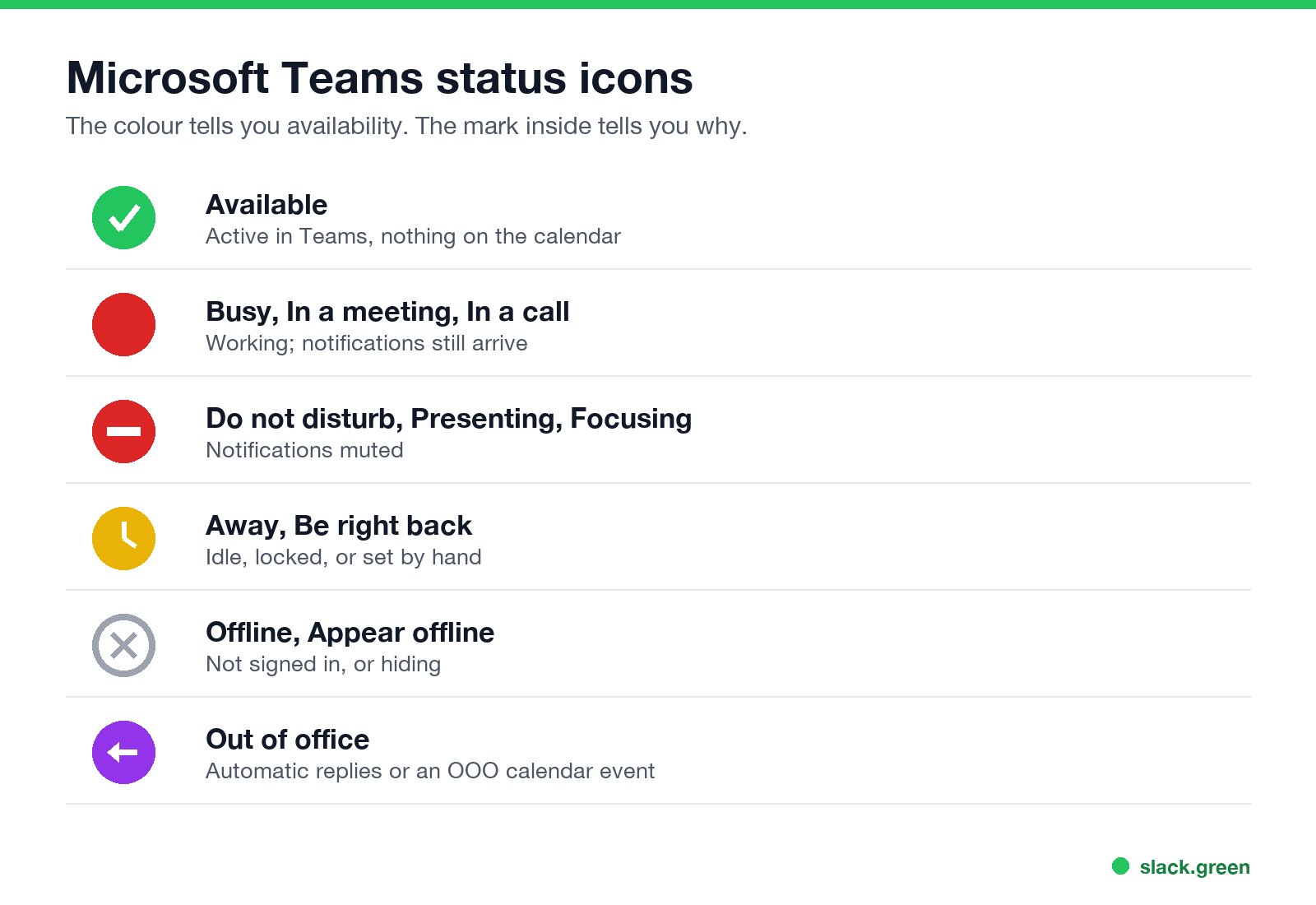Click the yellow Away clock icon
The width and height of the screenshot is (1316, 905).
coord(123,539)
